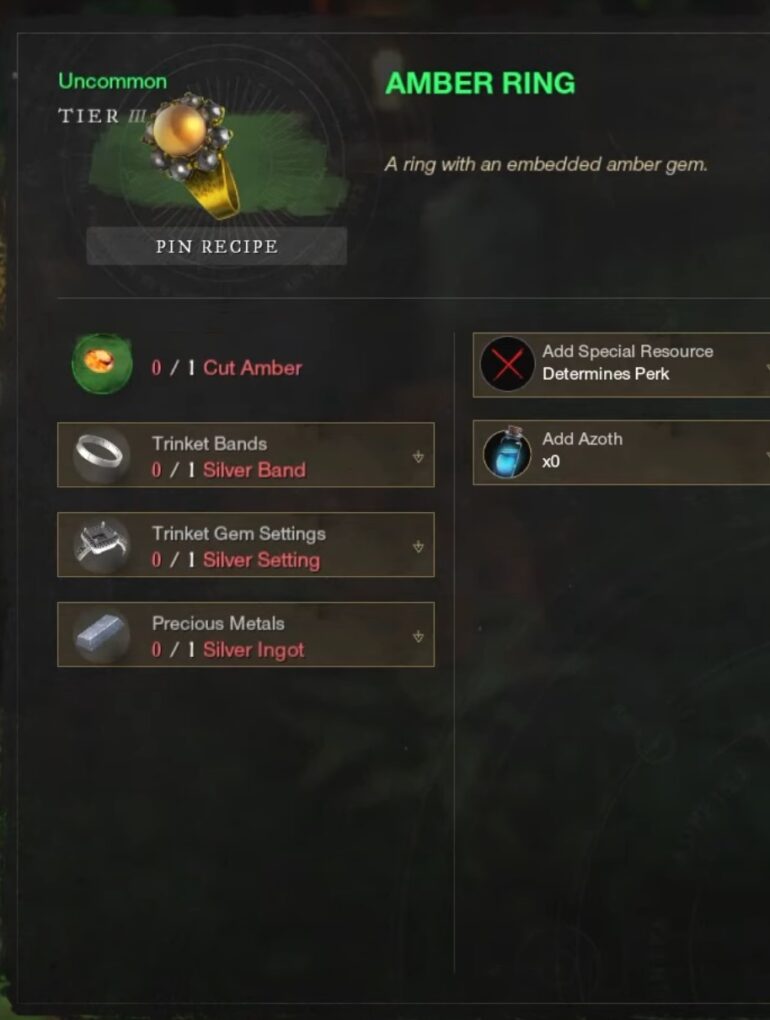Click the Silver Ingot bar icon
This screenshot has width=770, height=1020.
click(100, 635)
